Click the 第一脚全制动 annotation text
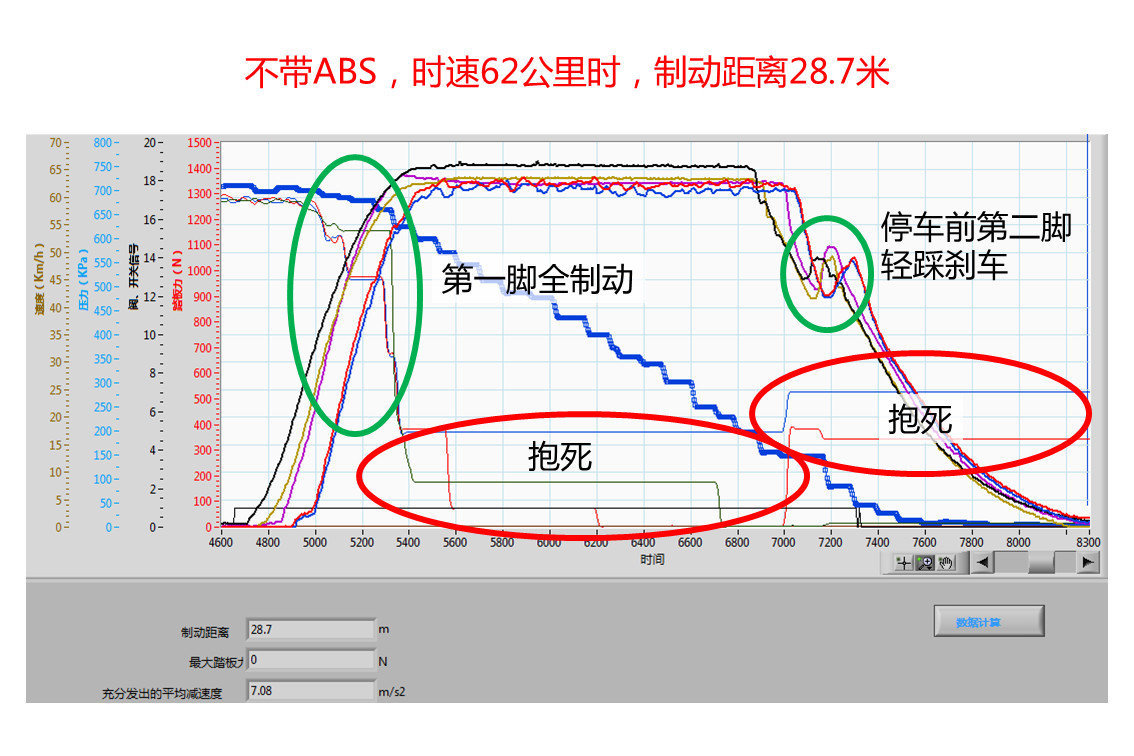This screenshot has width=1134, height=756. tap(537, 279)
